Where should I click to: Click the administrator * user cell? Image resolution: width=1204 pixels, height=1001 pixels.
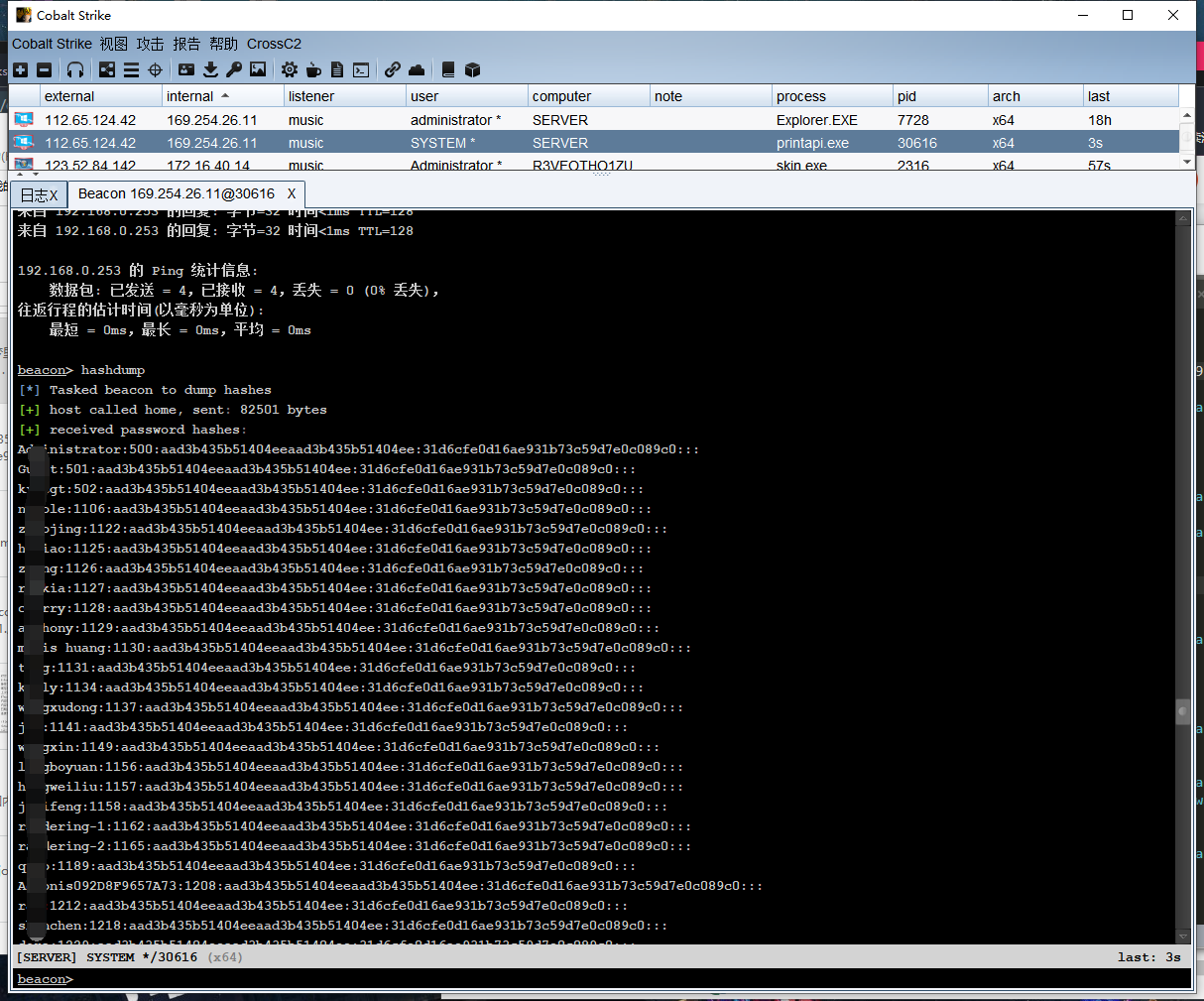pos(467,119)
